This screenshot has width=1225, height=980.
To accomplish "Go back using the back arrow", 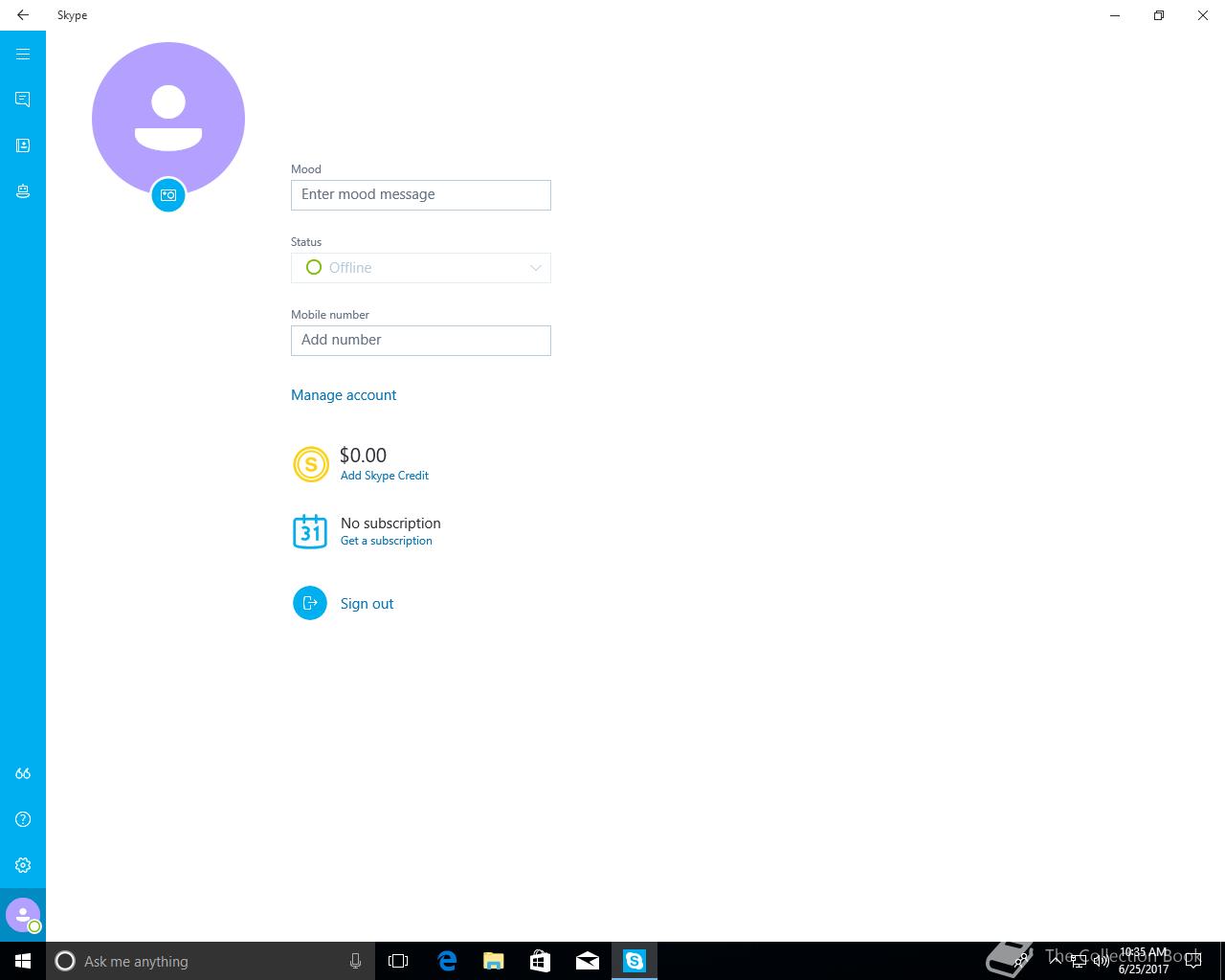I will [23, 15].
